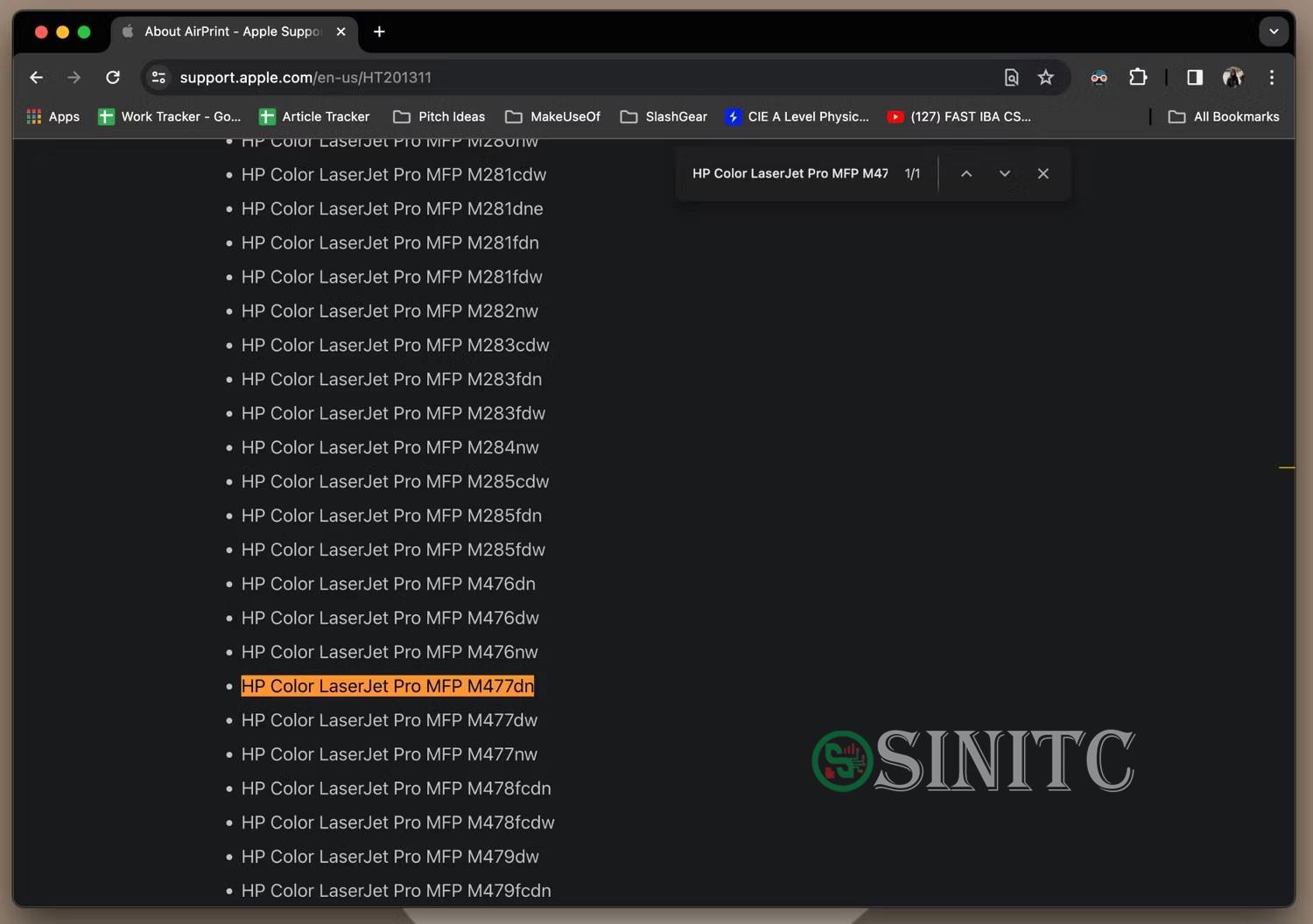1313x924 pixels.
Task: Expand the tab search dropdown
Action: (x=1274, y=31)
